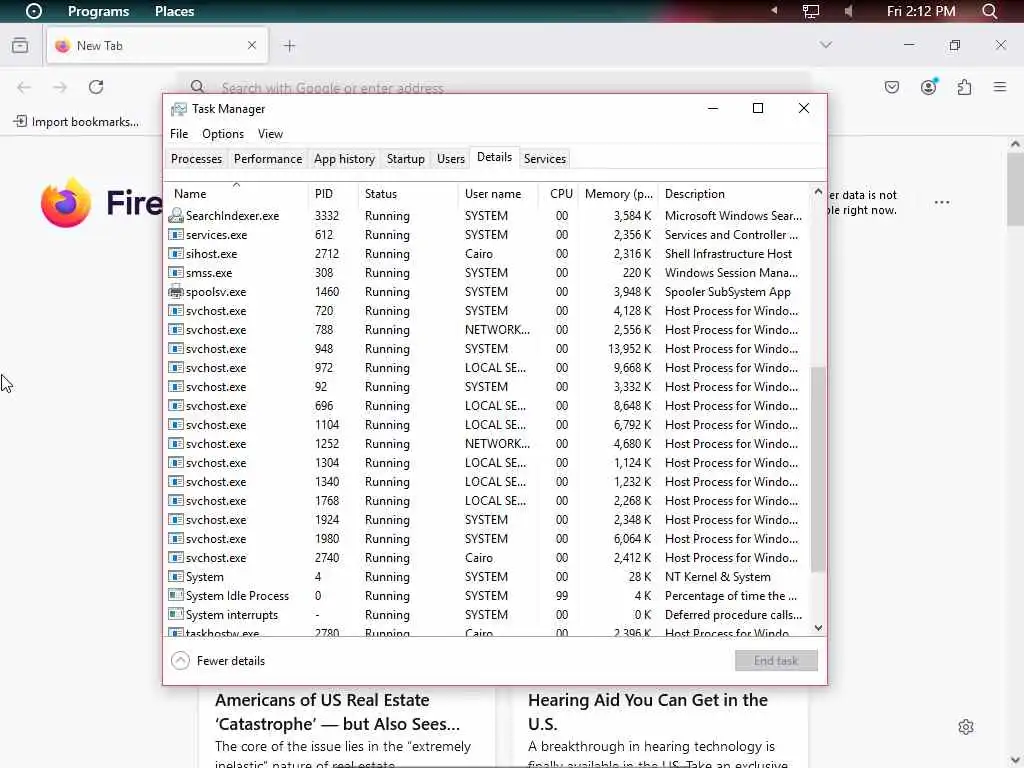Switch to the App history tab
Screen dimensions: 1024x768
(344, 159)
